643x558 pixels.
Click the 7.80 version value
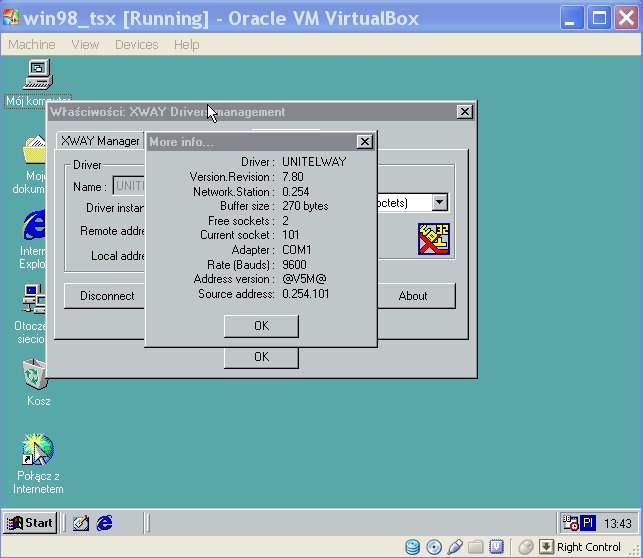(x=293, y=177)
